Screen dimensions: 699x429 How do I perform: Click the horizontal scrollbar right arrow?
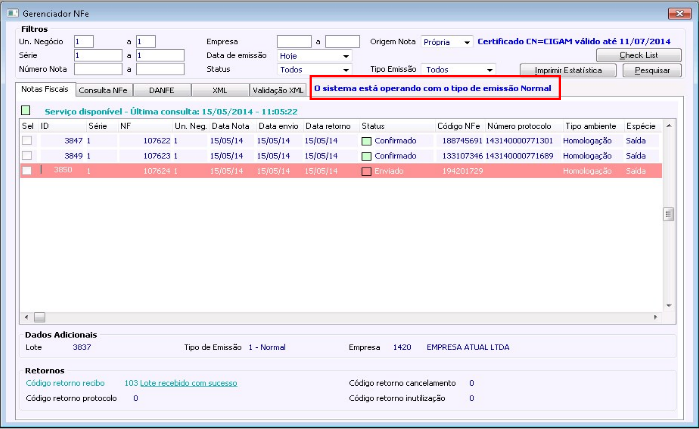655,317
